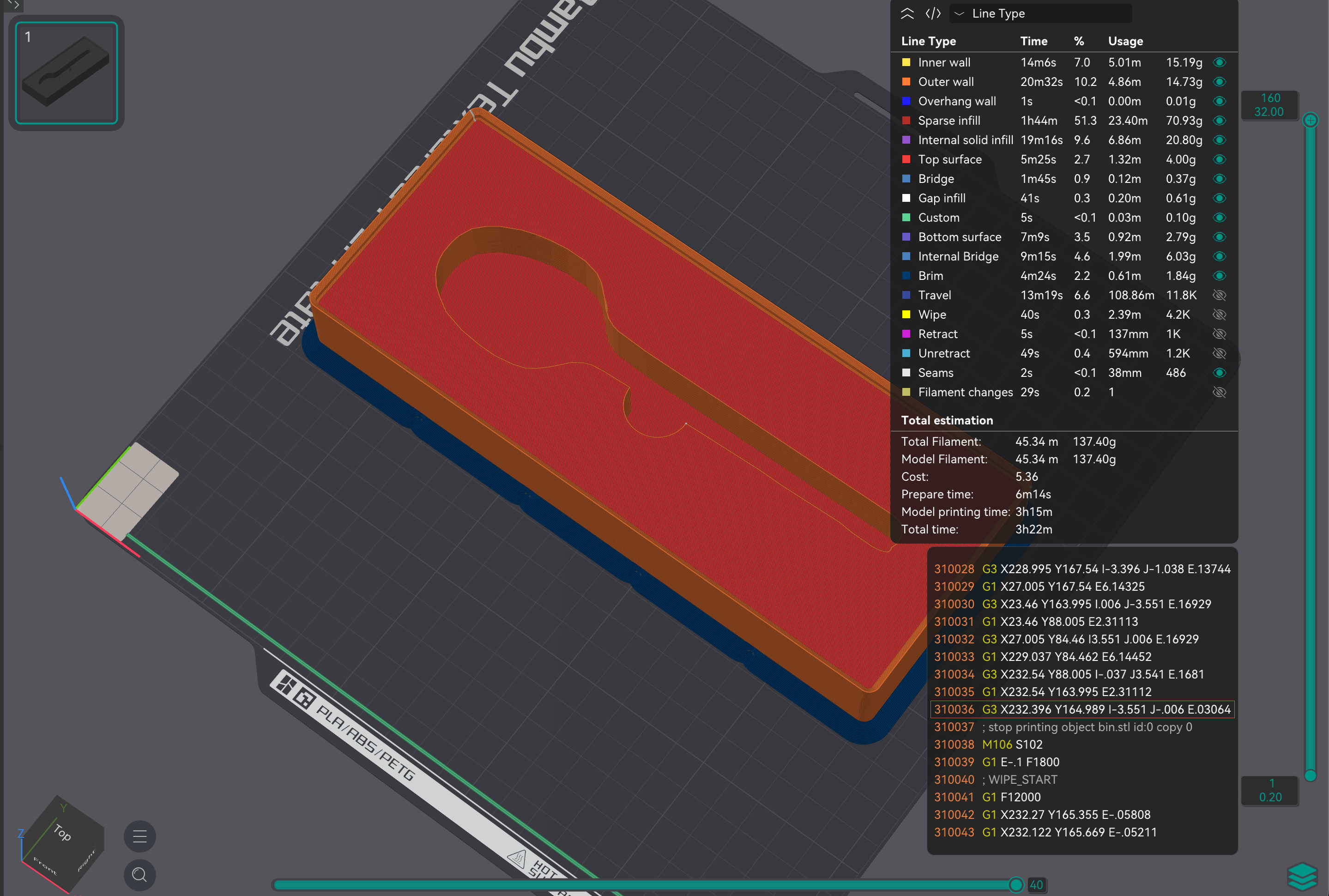Click the Usage column header
The image size is (1329, 896).
[x=1126, y=41]
